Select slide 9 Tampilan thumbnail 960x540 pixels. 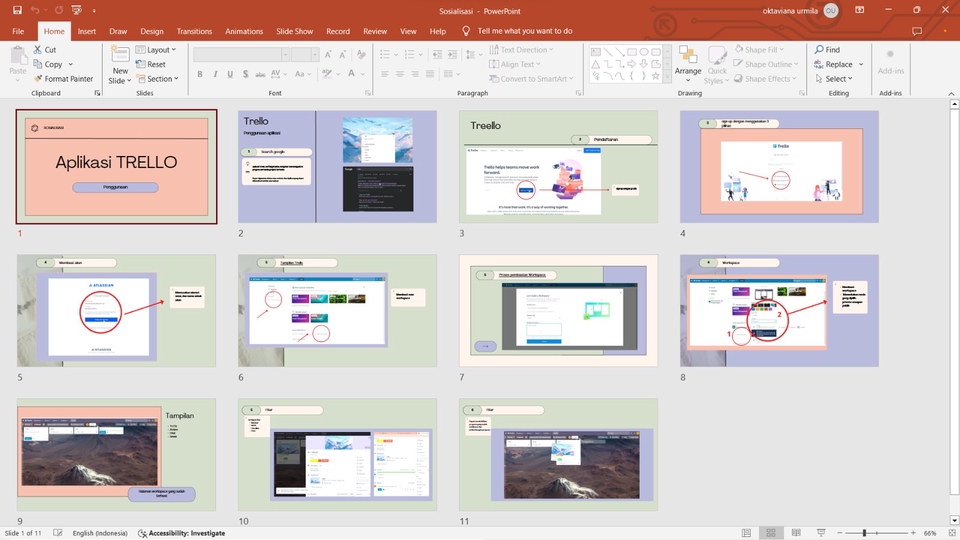click(116, 454)
